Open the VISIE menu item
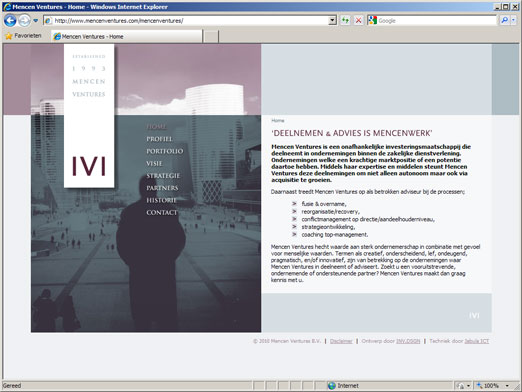 coord(154,163)
